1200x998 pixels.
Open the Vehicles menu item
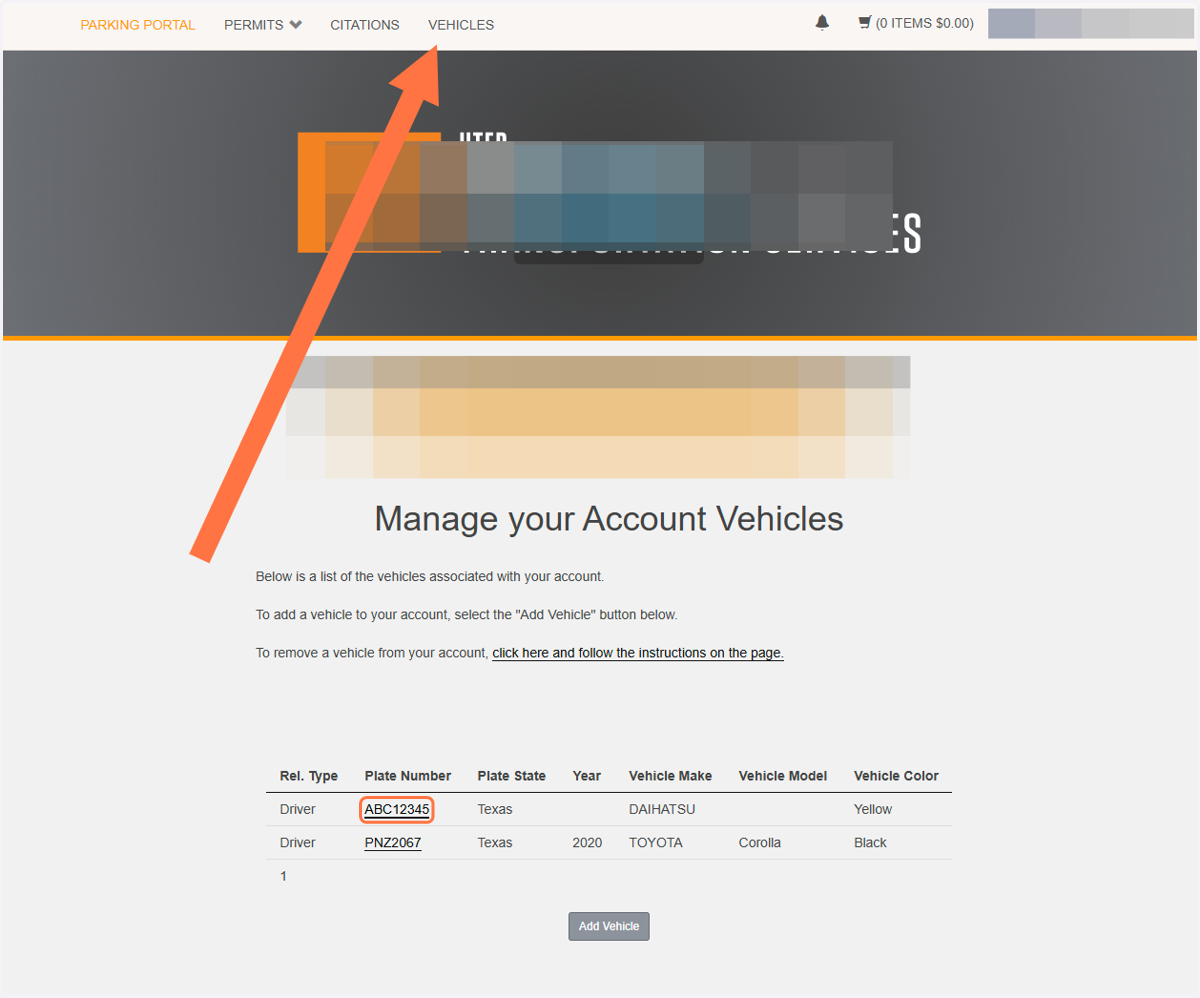(x=461, y=25)
